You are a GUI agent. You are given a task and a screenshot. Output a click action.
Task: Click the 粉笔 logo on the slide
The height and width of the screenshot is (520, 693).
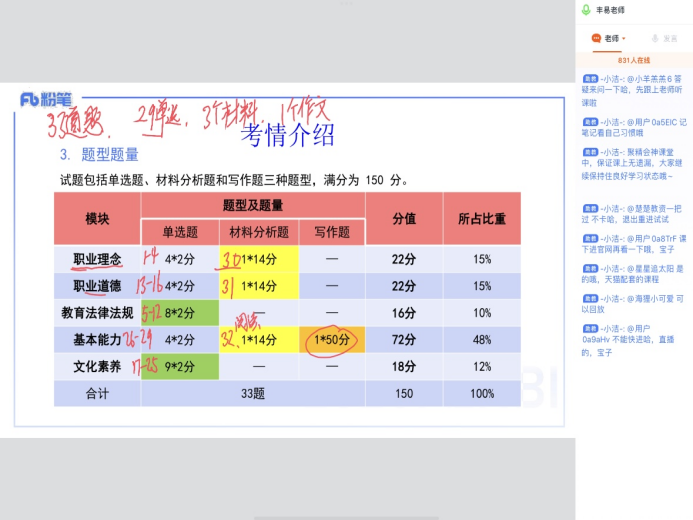46,99
